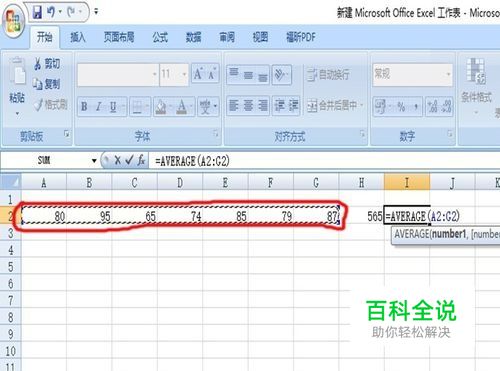500x371 pixels.
Task: Increase font size with large A icon
Action: point(198,74)
